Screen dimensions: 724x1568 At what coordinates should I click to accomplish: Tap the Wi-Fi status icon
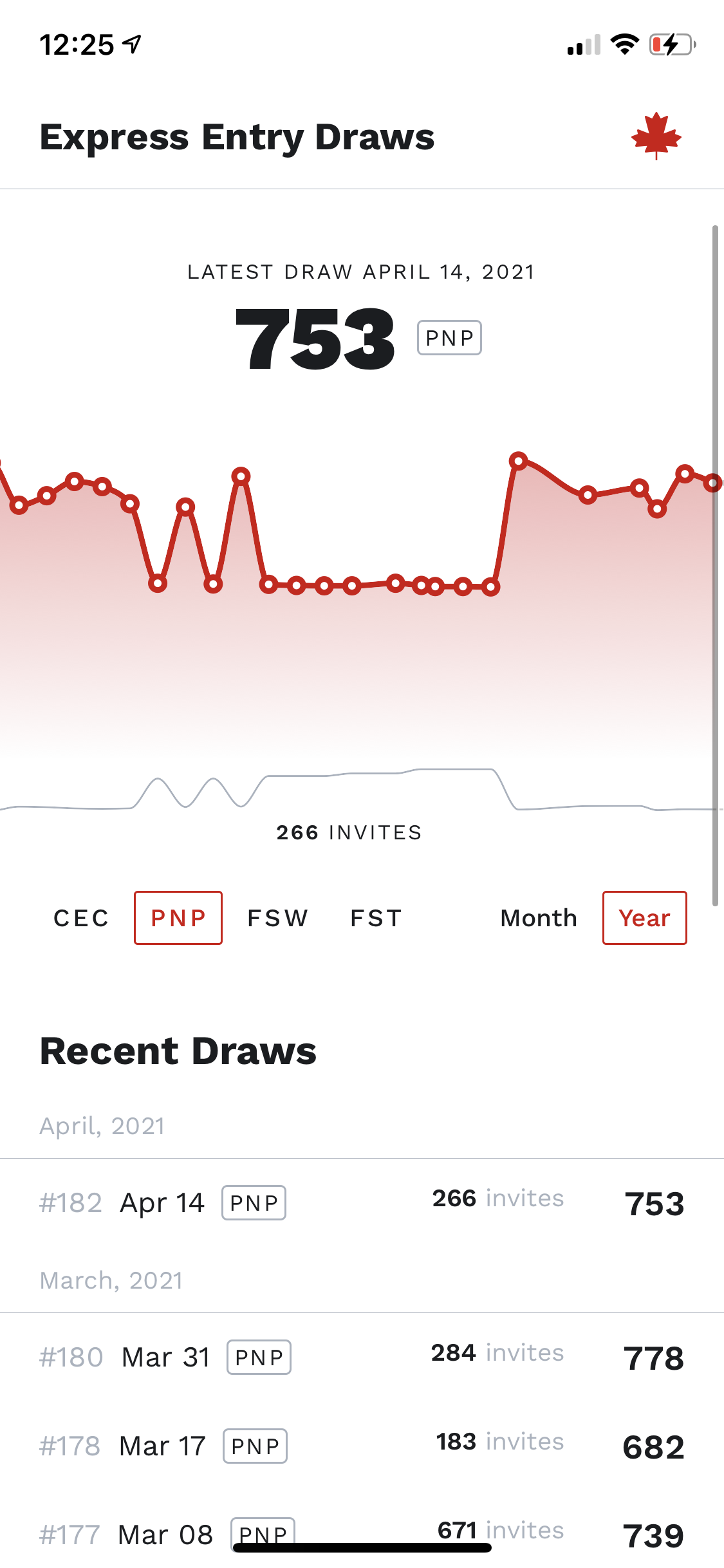[624, 44]
